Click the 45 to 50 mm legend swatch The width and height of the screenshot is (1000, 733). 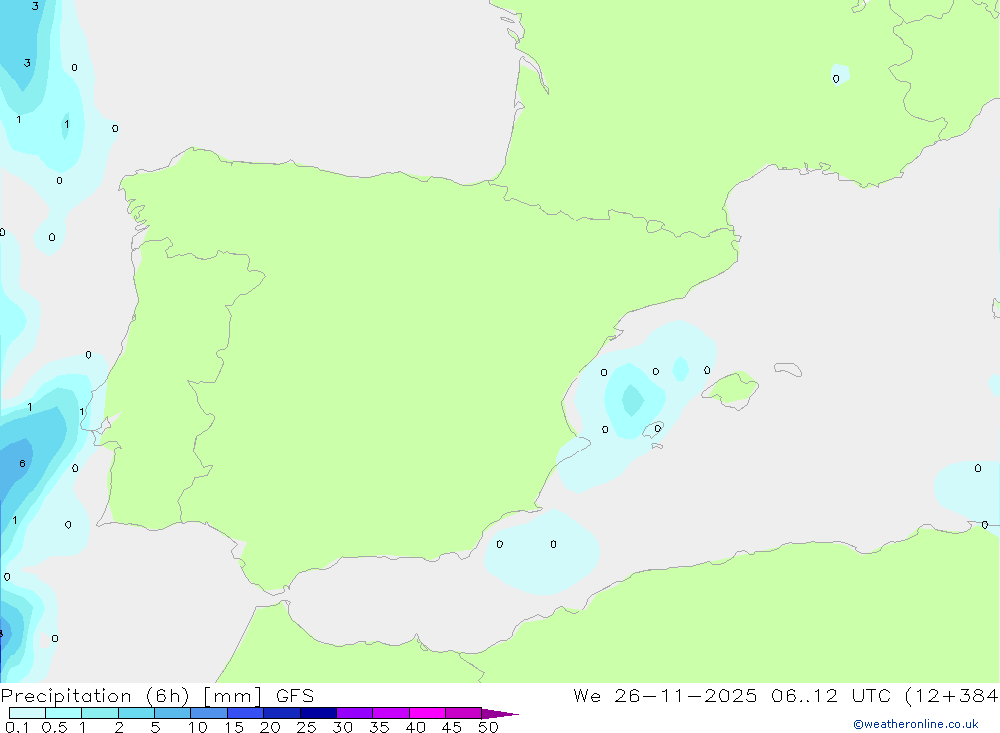tap(464, 713)
